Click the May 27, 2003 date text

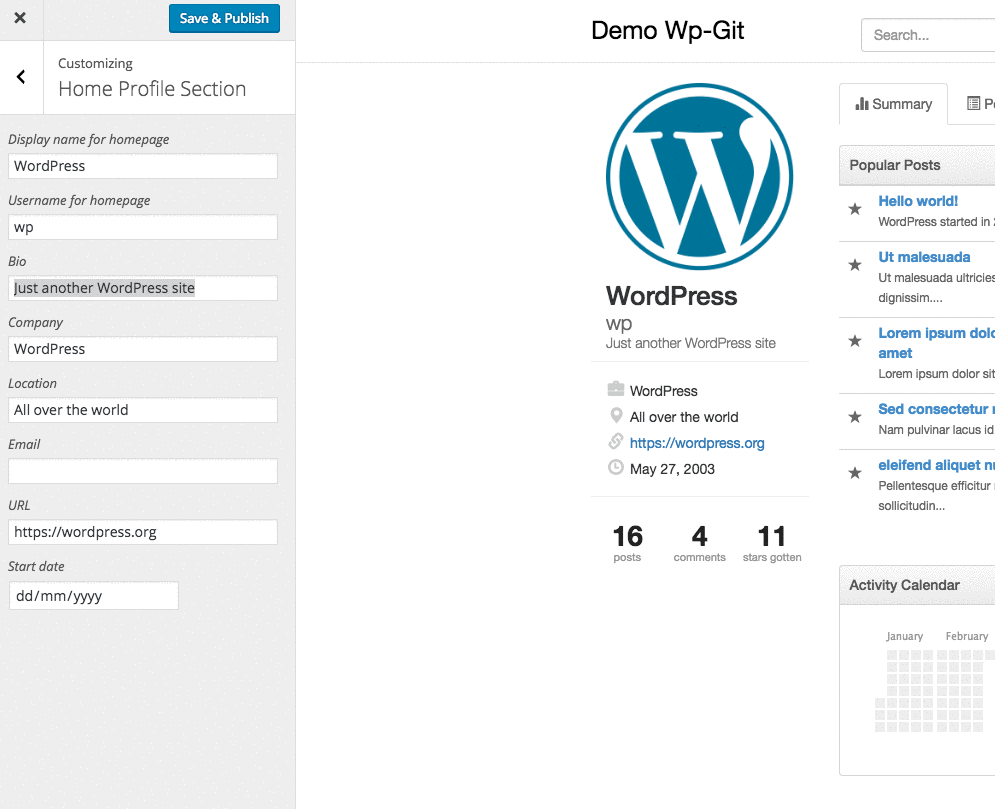pyautogui.click(x=672, y=469)
